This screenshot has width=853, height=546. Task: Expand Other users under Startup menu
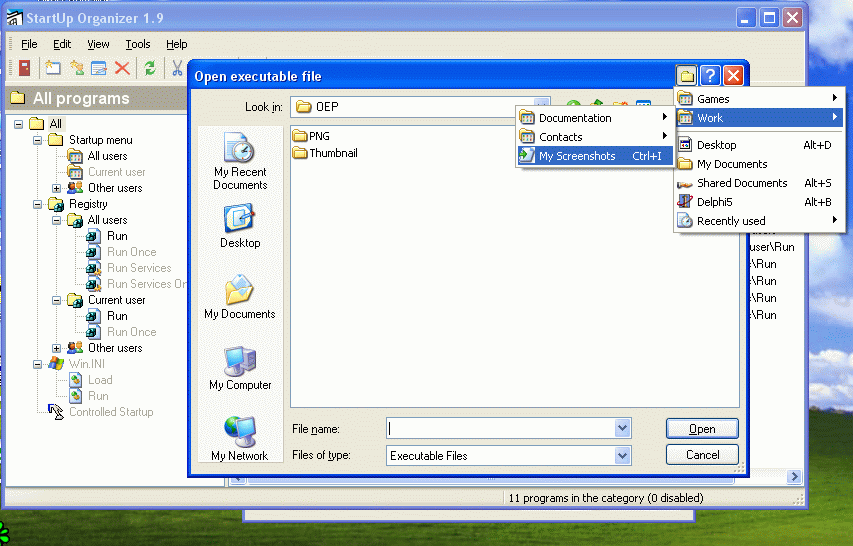[57, 188]
